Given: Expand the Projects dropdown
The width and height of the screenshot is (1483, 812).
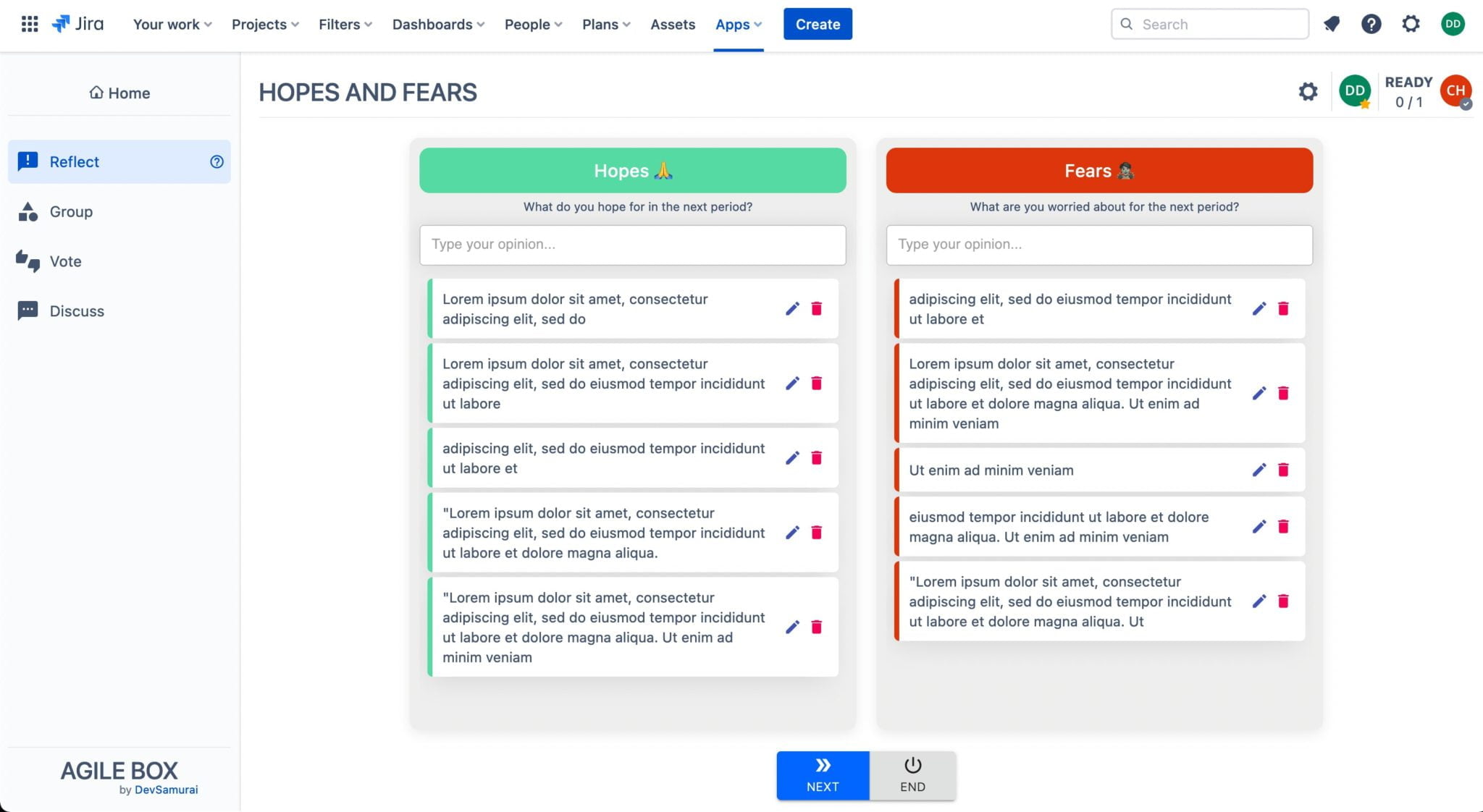Looking at the screenshot, I should (x=264, y=24).
